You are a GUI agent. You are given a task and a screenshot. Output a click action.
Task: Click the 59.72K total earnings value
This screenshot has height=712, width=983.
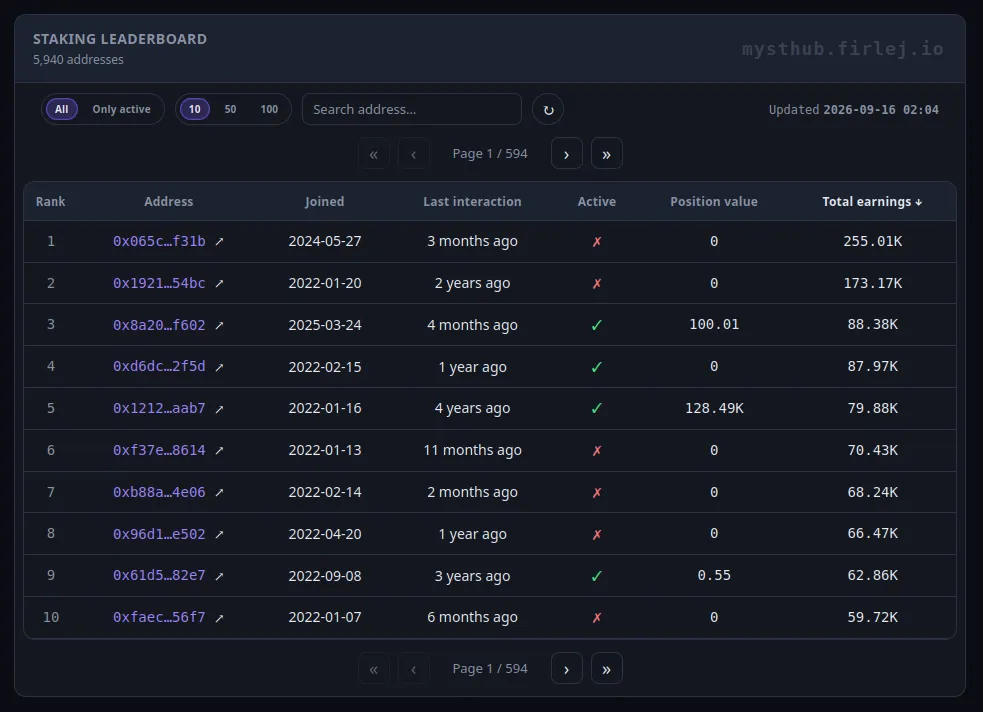pyautogui.click(x=873, y=617)
